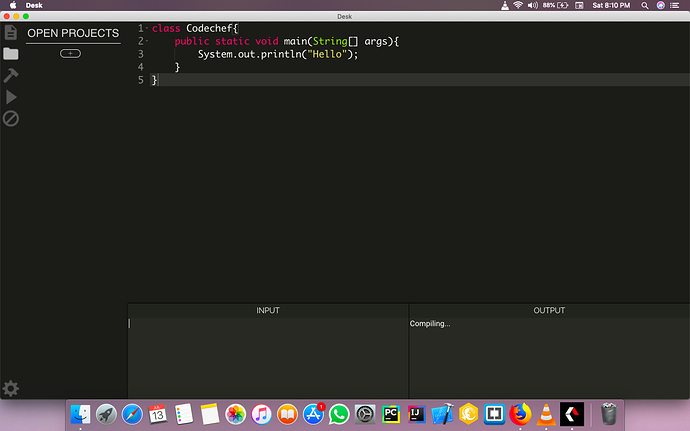Viewport: 690px width, 431px height.
Task: Launch iTunes from the dock
Action: (261, 414)
